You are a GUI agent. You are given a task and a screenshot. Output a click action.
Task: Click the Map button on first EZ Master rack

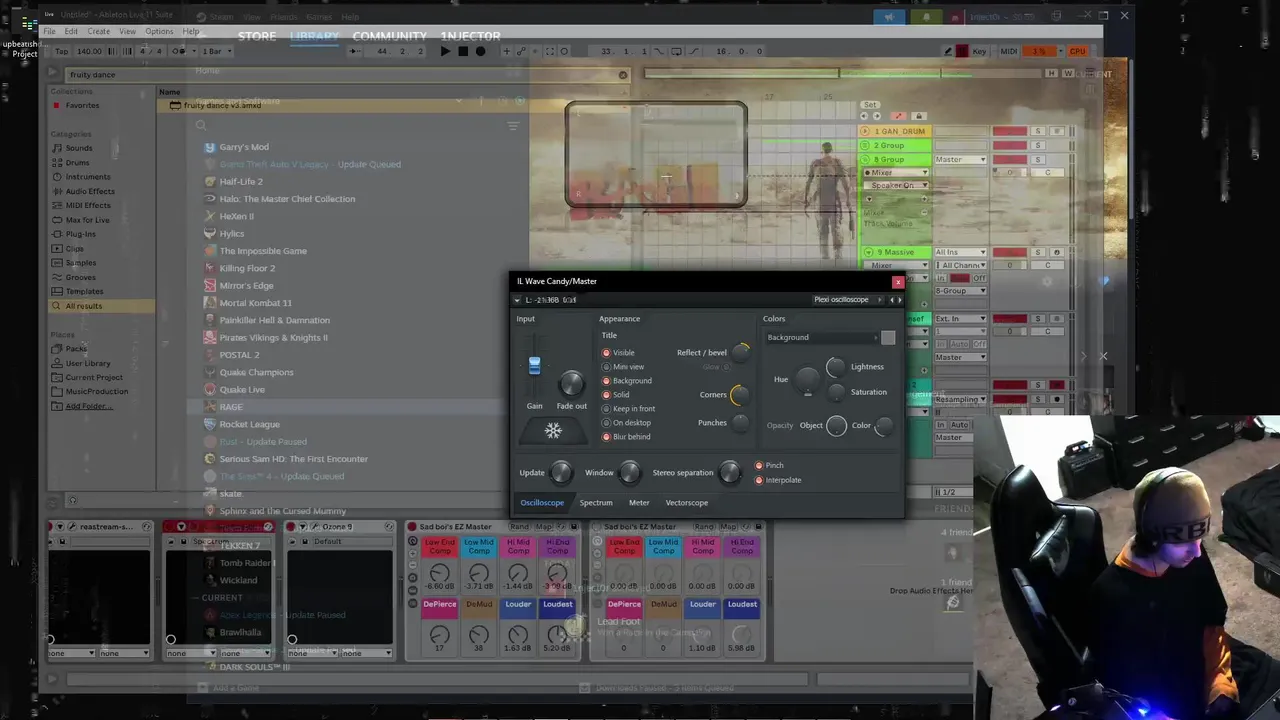(545, 526)
